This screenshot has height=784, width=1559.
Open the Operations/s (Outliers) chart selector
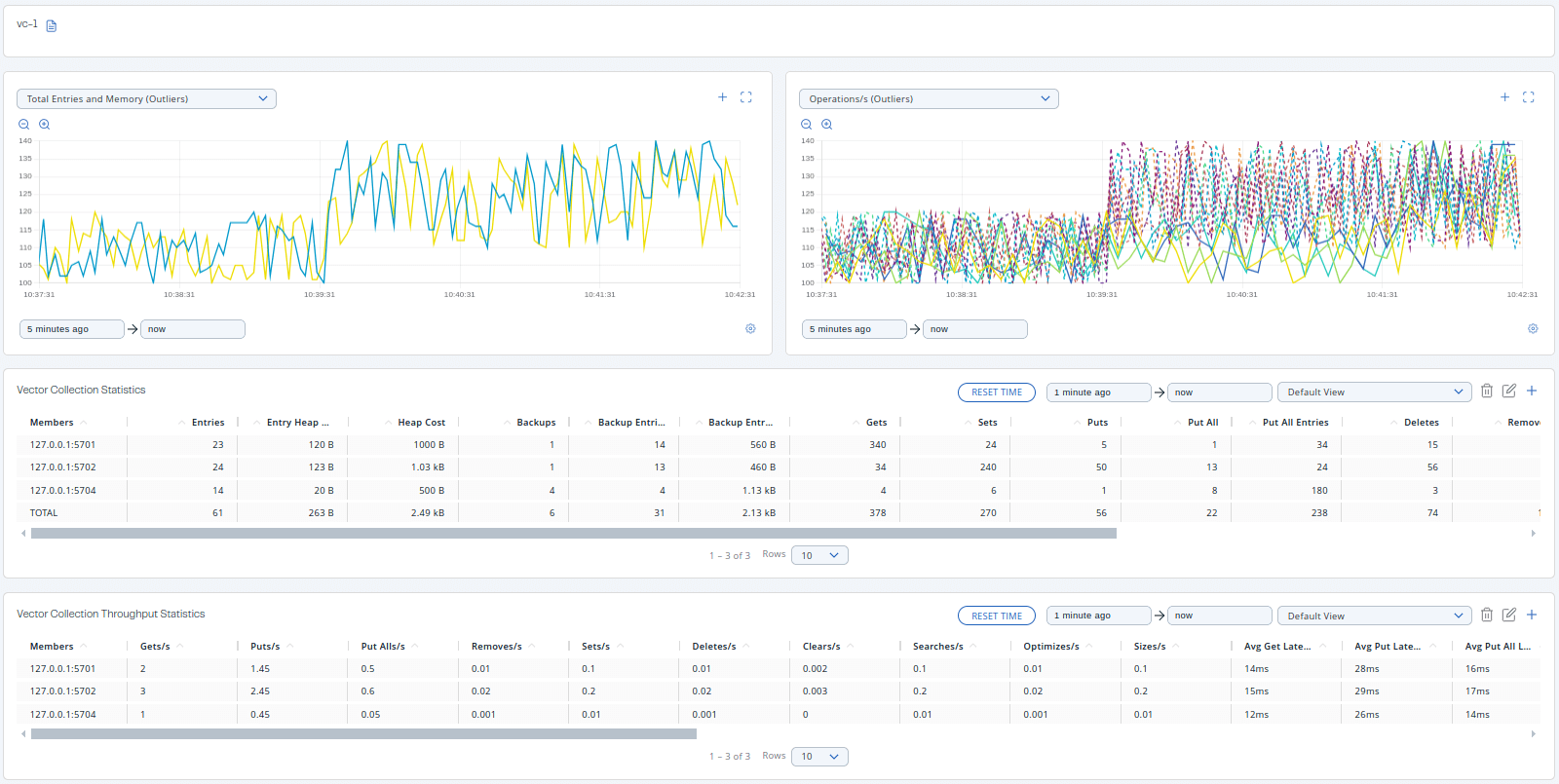[x=929, y=99]
